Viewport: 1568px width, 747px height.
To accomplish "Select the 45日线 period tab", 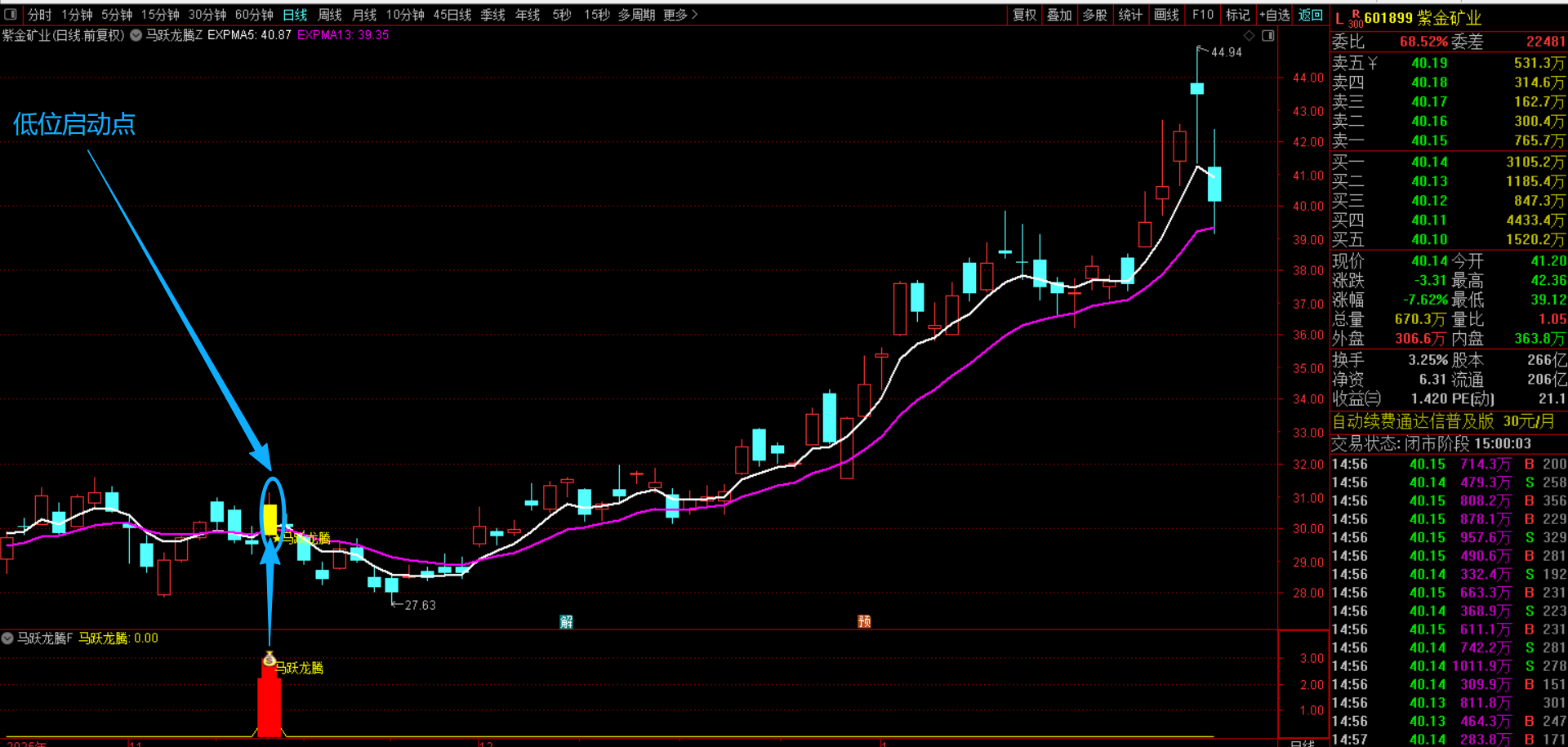I will coord(452,15).
